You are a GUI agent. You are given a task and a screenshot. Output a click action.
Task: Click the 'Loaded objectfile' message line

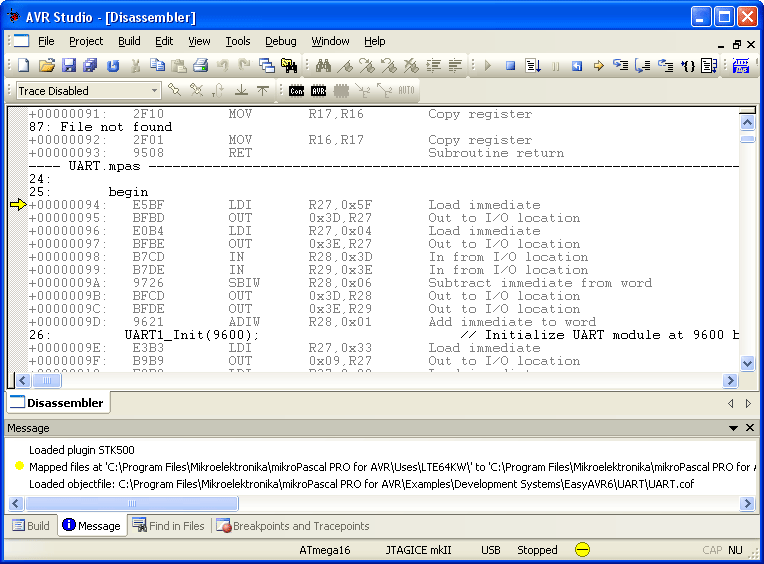361,484
